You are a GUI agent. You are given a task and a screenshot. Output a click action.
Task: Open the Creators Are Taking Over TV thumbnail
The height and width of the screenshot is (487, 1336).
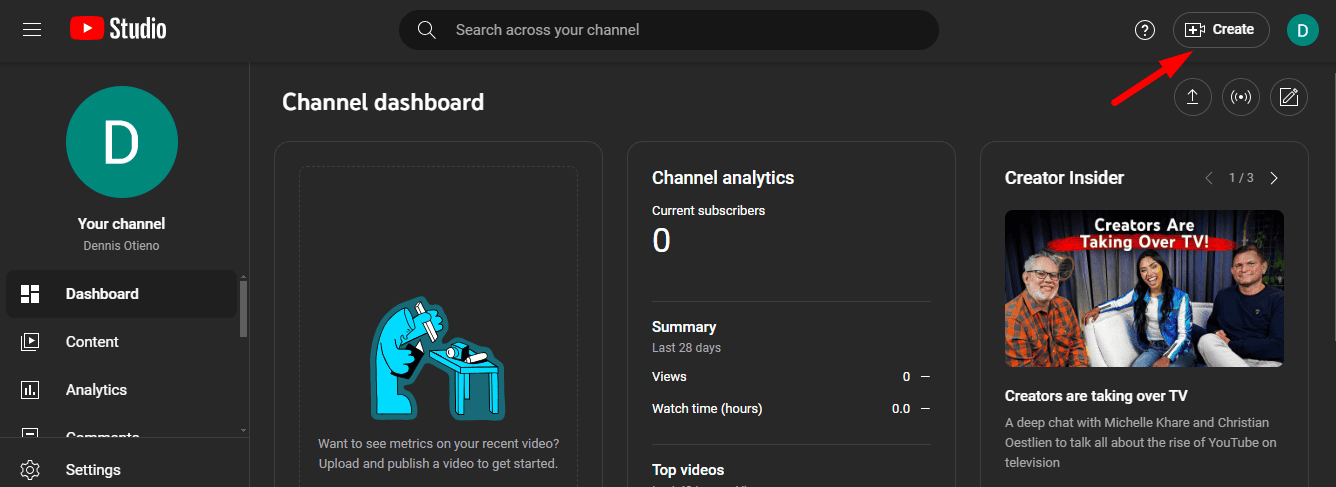[x=1144, y=288]
